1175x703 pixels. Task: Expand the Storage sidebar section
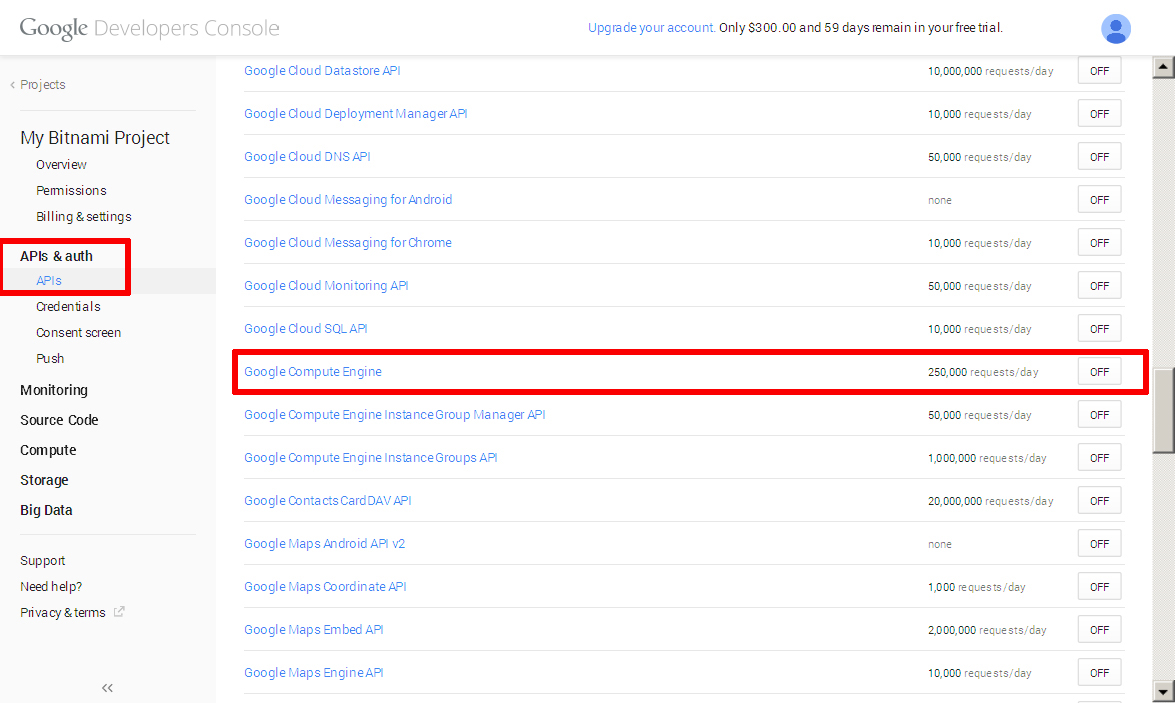pyautogui.click(x=44, y=480)
